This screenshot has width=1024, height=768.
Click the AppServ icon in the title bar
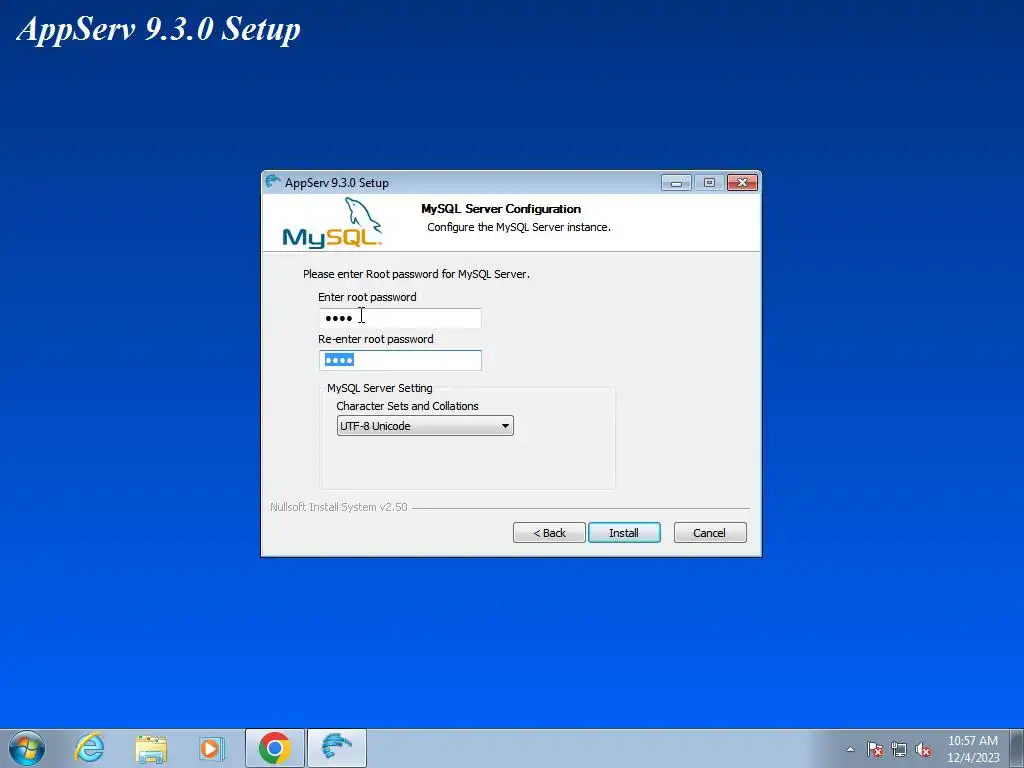(x=272, y=182)
